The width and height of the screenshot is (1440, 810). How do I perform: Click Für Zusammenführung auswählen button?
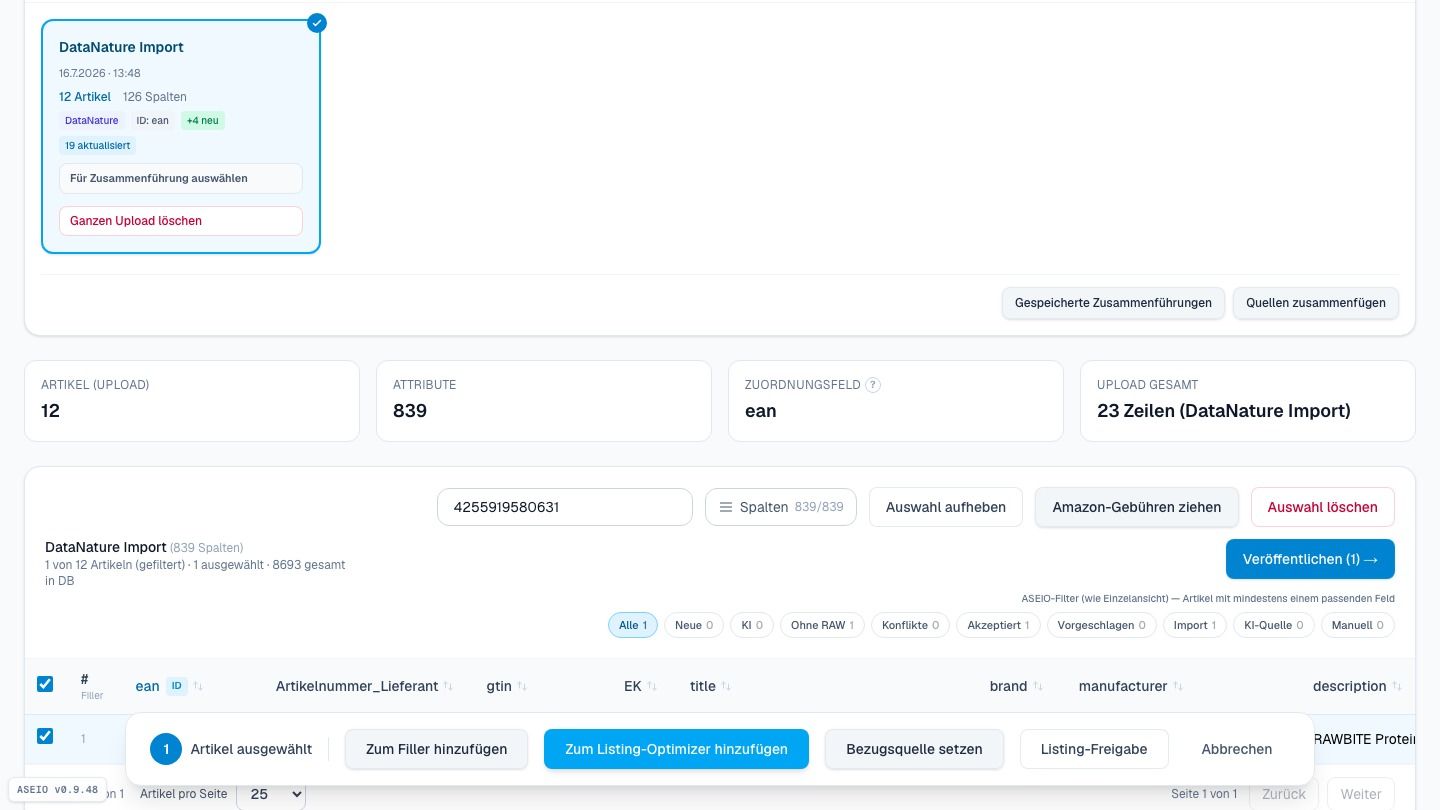pos(181,178)
